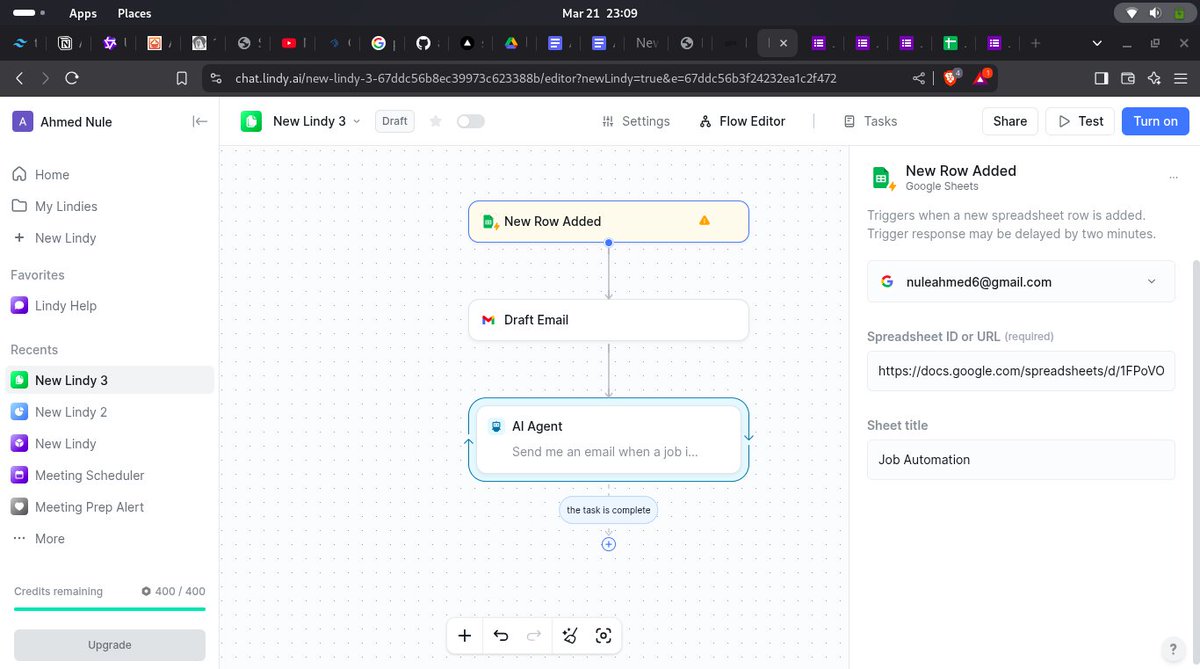Viewport: 1200px width, 669px height.
Task: Open the panel three-dot options menu
Action: coord(1173,178)
